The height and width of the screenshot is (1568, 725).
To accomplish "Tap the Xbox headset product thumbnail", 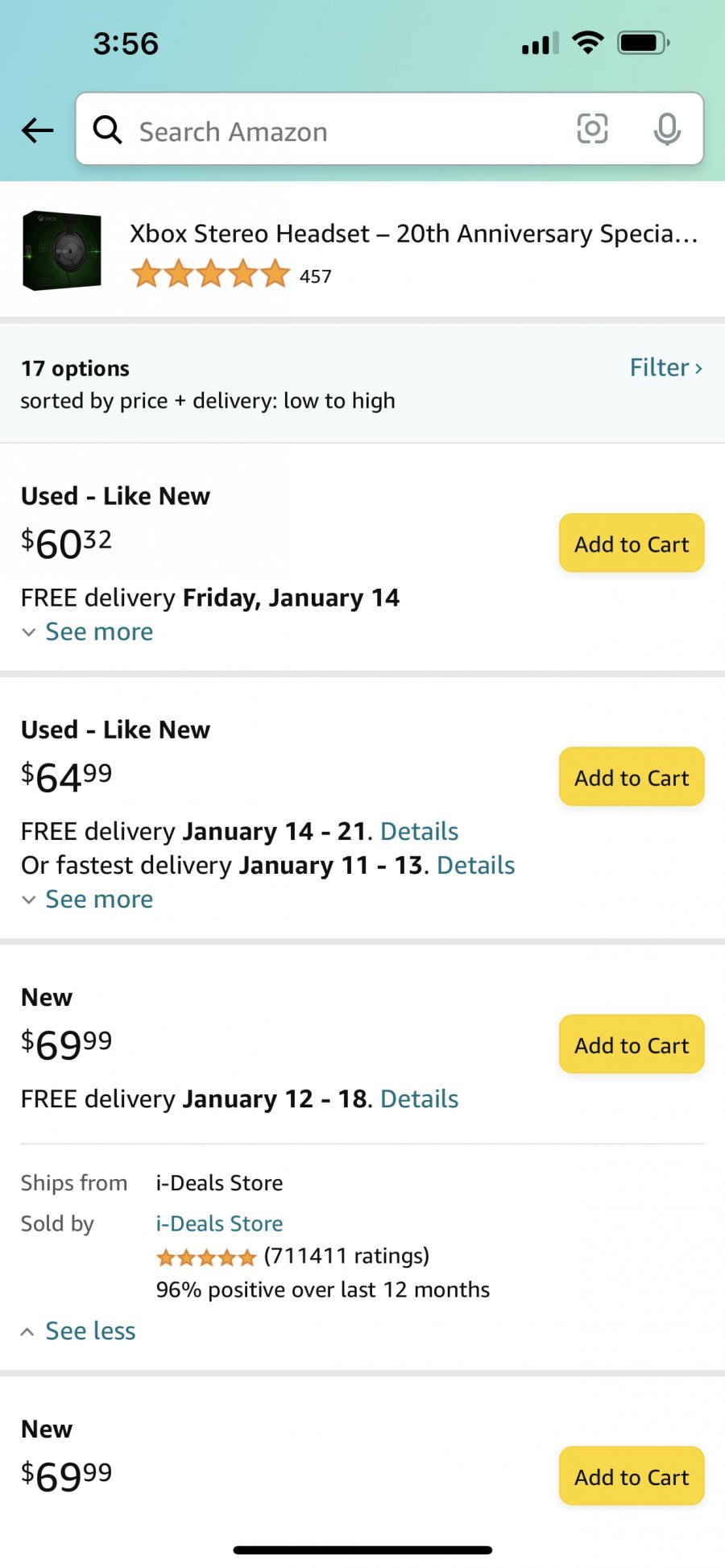I will [x=62, y=250].
